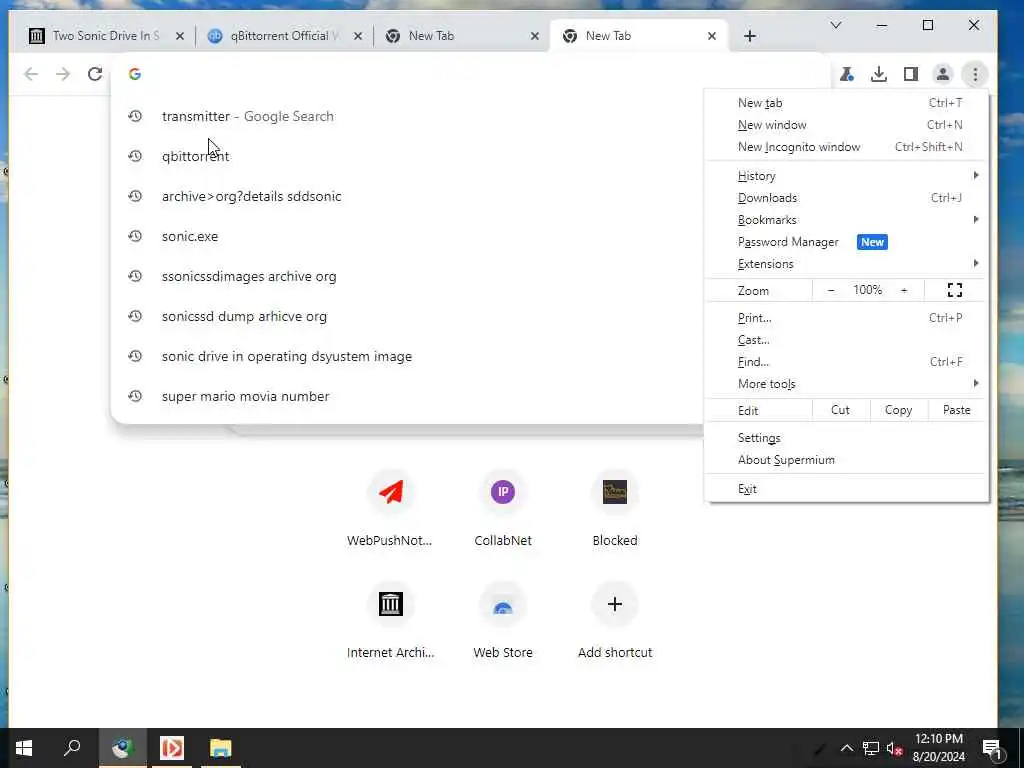Choose New window from the menu
Image resolution: width=1024 pixels, height=768 pixels.
pyautogui.click(x=846, y=125)
